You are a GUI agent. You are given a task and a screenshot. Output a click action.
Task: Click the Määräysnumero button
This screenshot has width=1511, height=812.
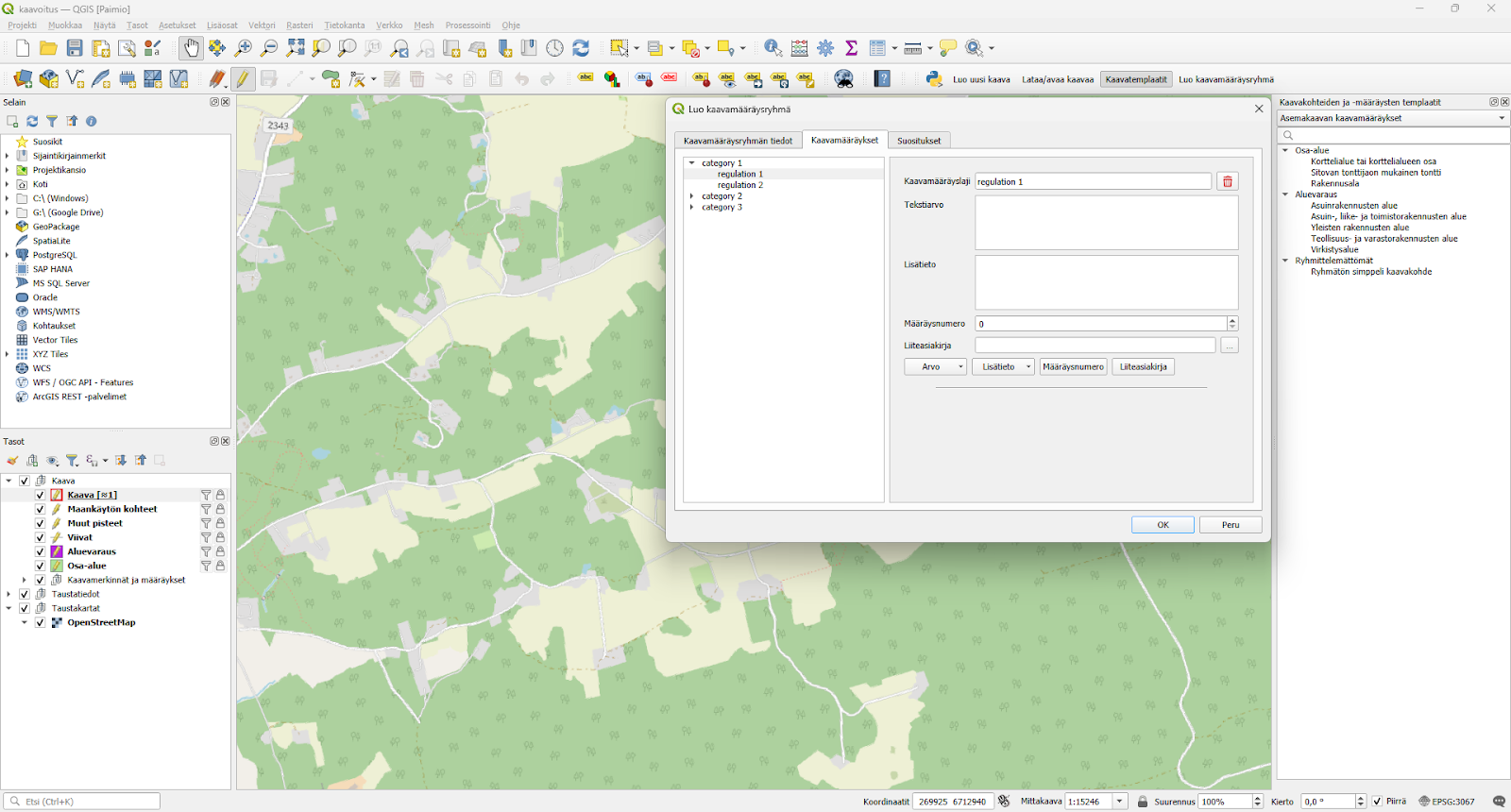coord(1074,366)
